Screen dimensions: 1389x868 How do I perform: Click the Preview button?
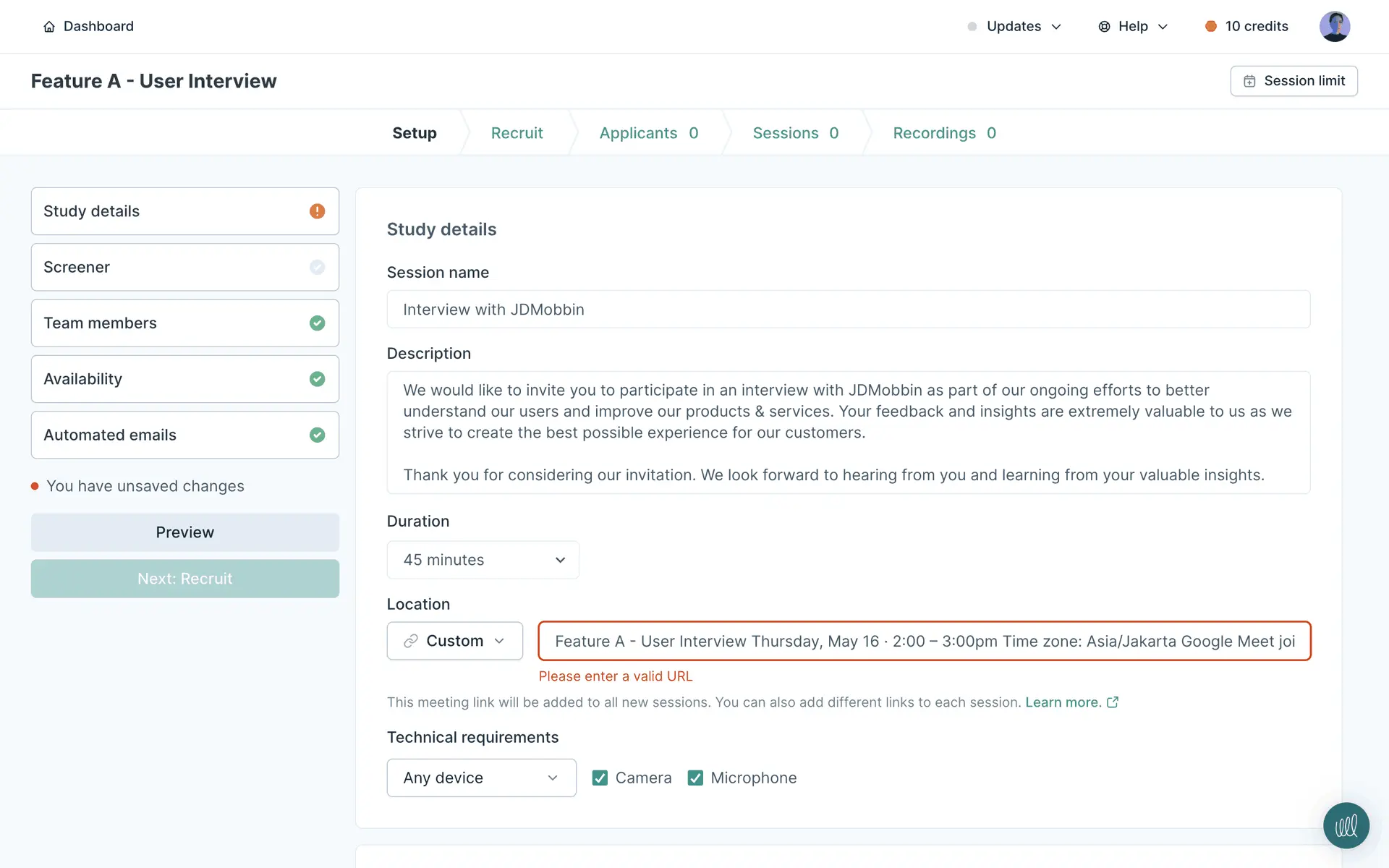pos(184,532)
